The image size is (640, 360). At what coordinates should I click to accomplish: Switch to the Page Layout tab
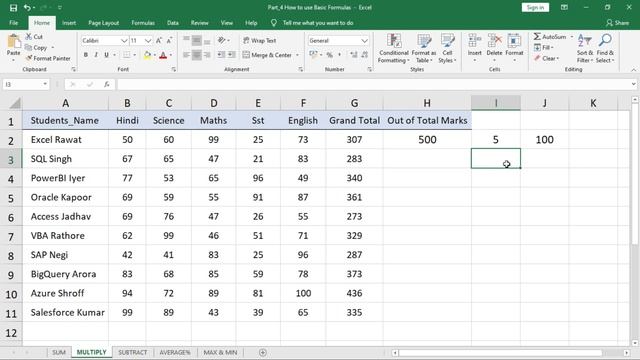(104, 23)
